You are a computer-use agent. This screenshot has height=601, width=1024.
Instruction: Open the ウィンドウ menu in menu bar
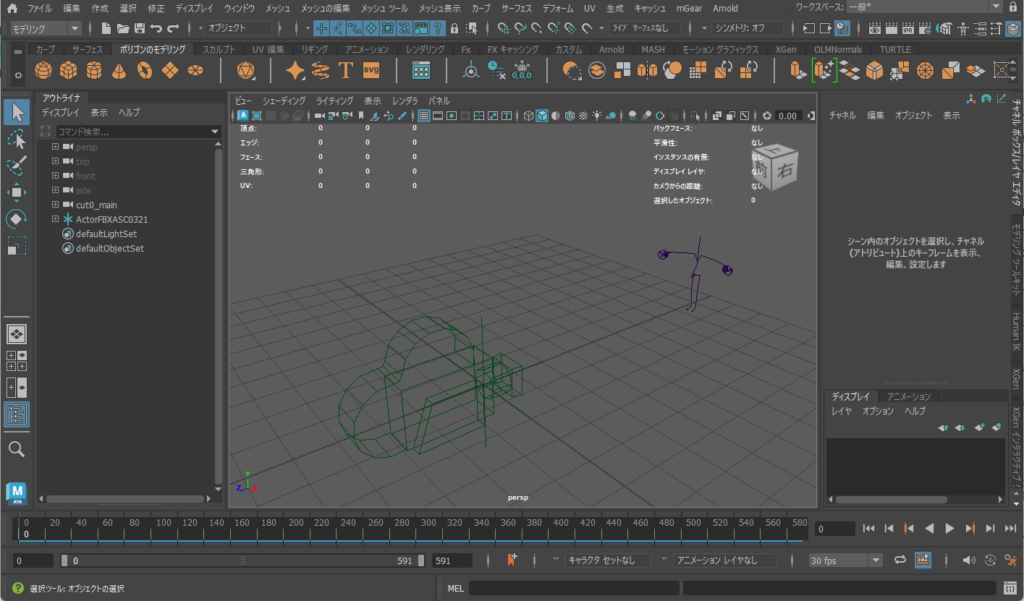(x=239, y=8)
